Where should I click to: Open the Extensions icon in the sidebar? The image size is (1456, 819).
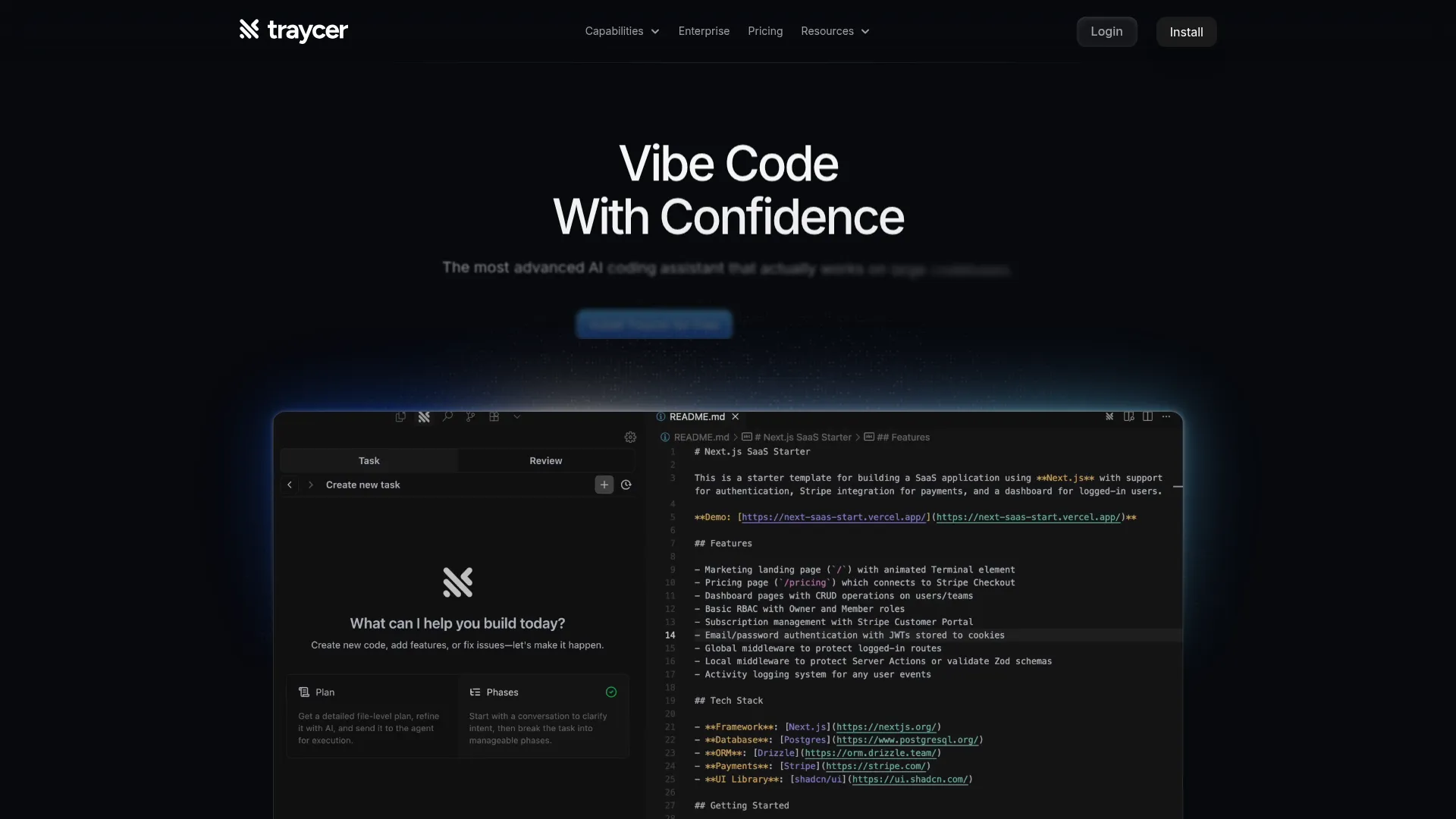(494, 416)
